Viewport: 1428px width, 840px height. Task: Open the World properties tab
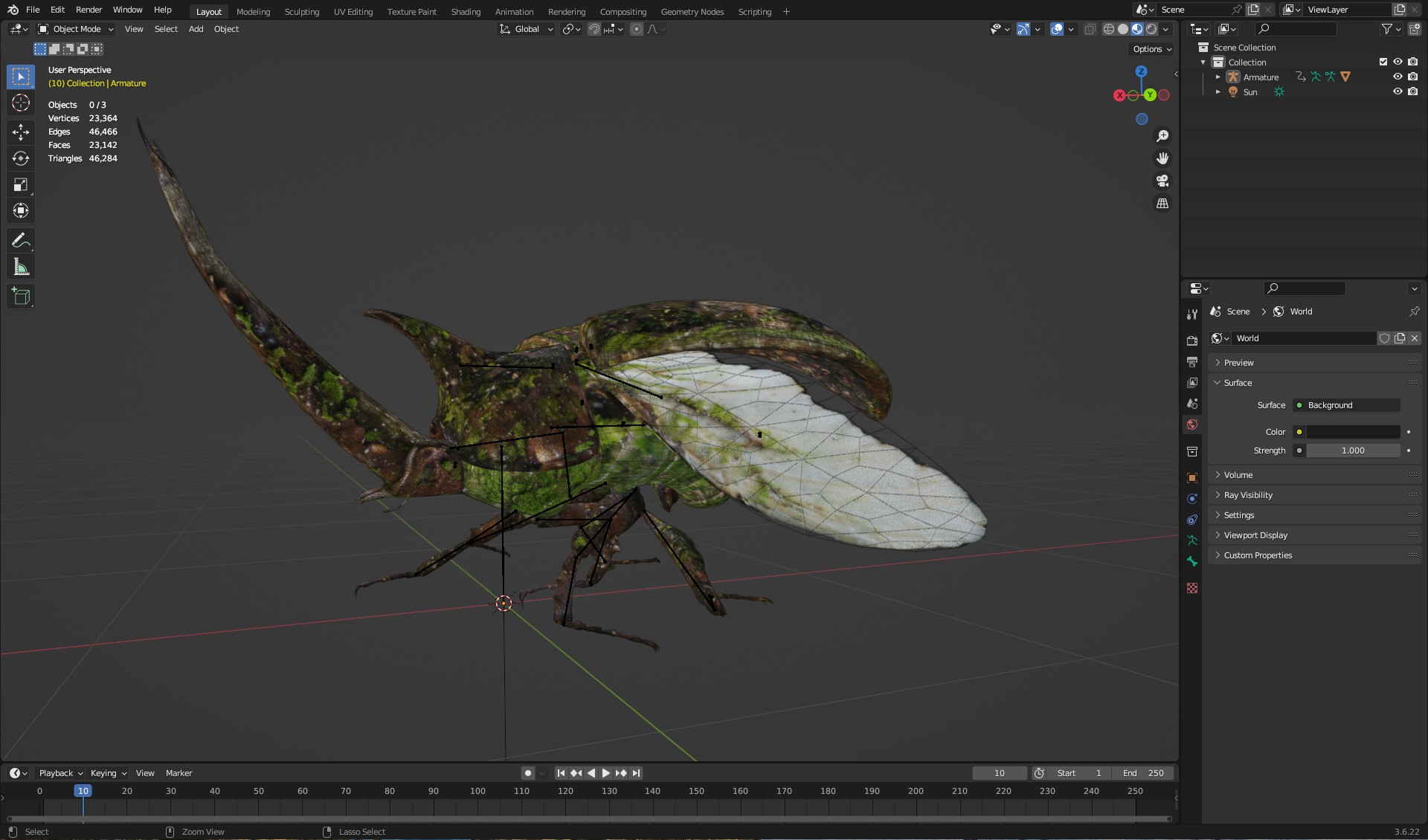point(1192,424)
